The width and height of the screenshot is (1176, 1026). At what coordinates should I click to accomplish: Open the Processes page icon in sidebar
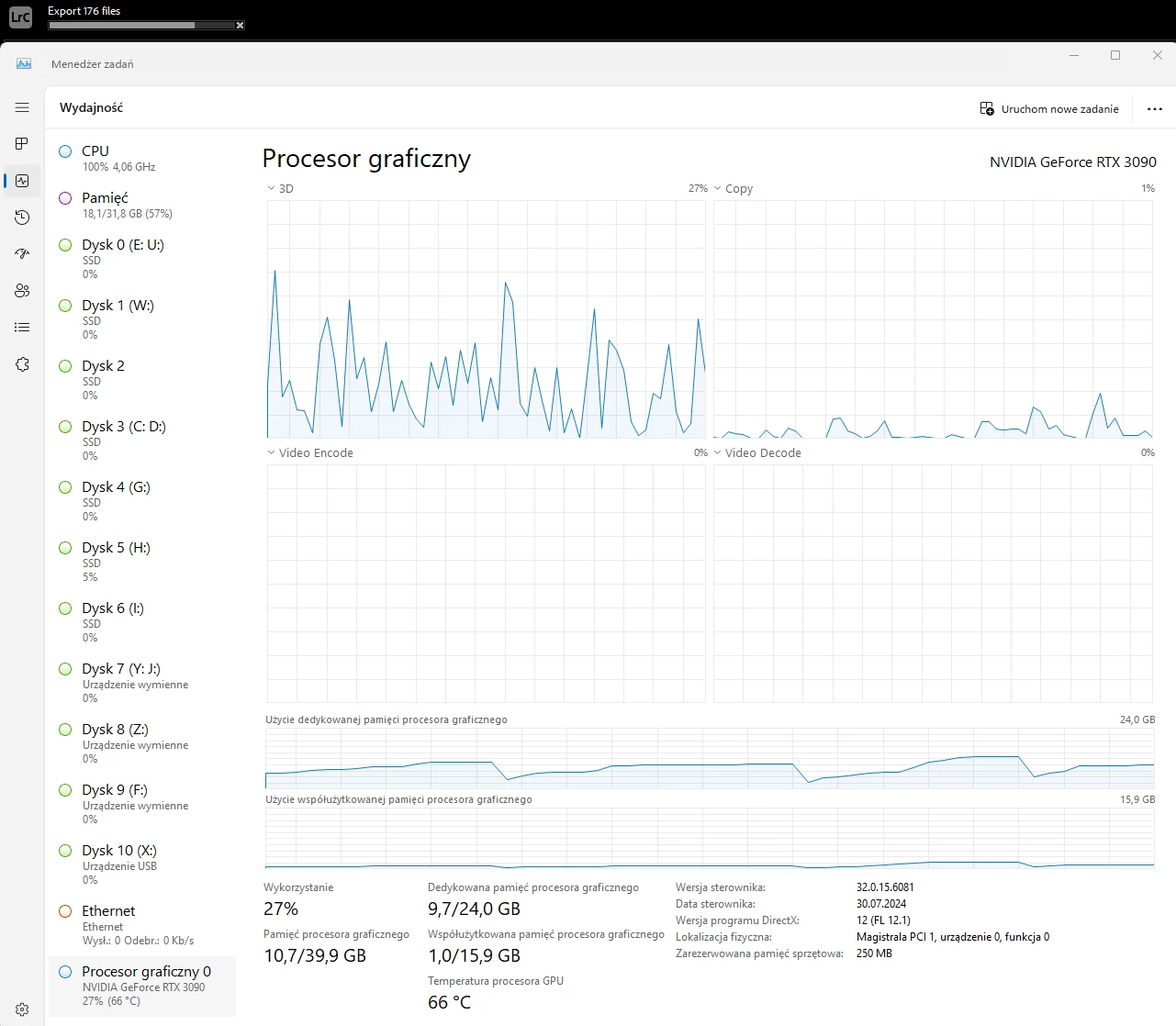22,144
